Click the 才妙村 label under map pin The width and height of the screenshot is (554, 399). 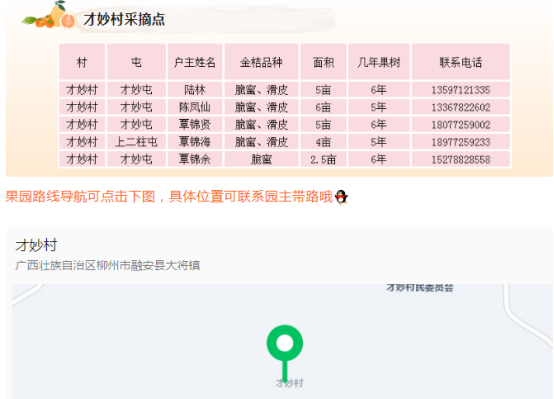tap(289, 383)
